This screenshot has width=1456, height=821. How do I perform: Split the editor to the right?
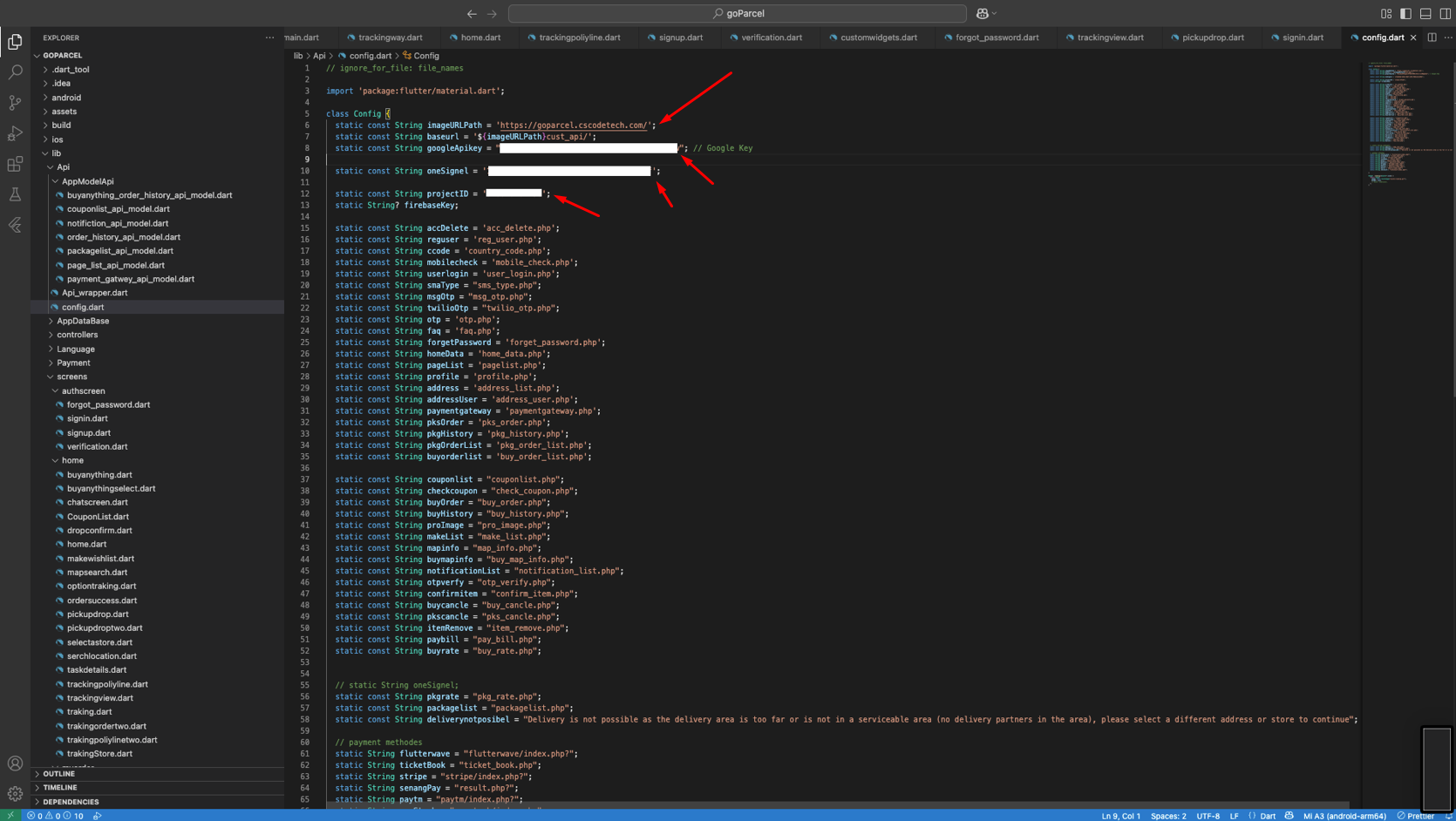tap(1432, 37)
